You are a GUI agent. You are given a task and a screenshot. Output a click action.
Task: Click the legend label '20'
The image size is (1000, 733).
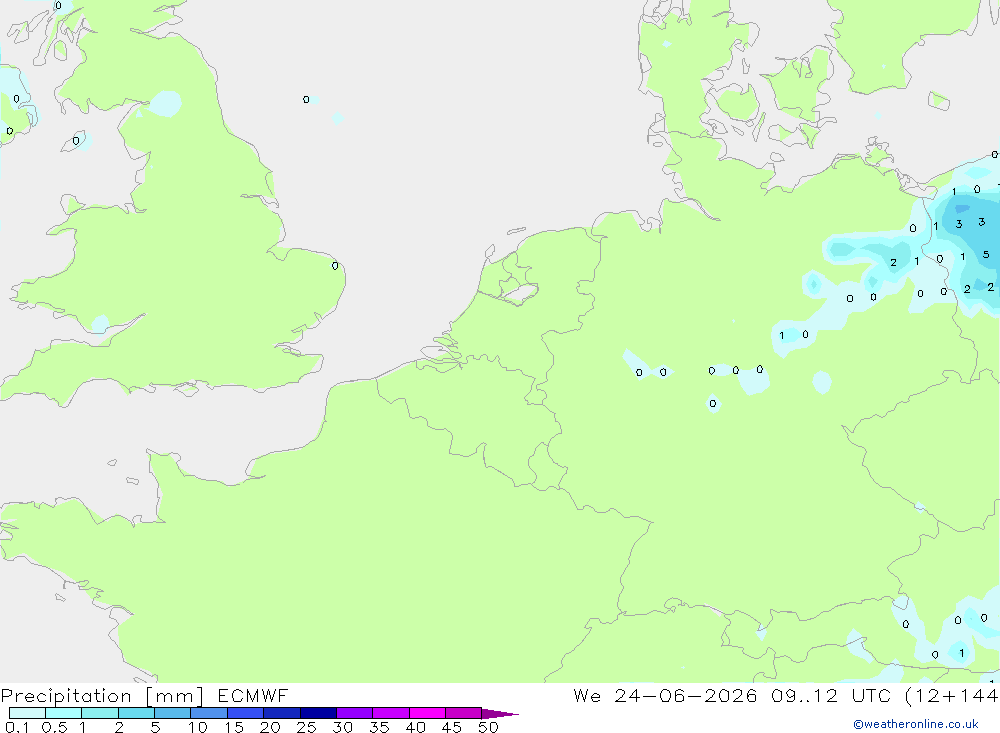[270, 727]
